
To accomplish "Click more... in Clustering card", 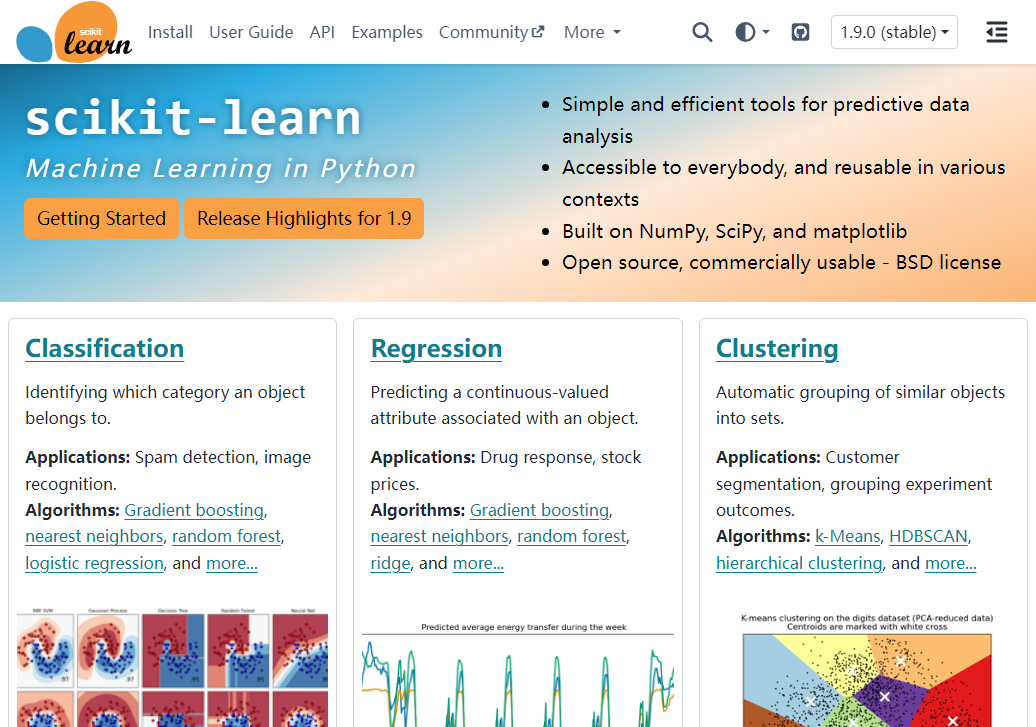I will (951, 563).
